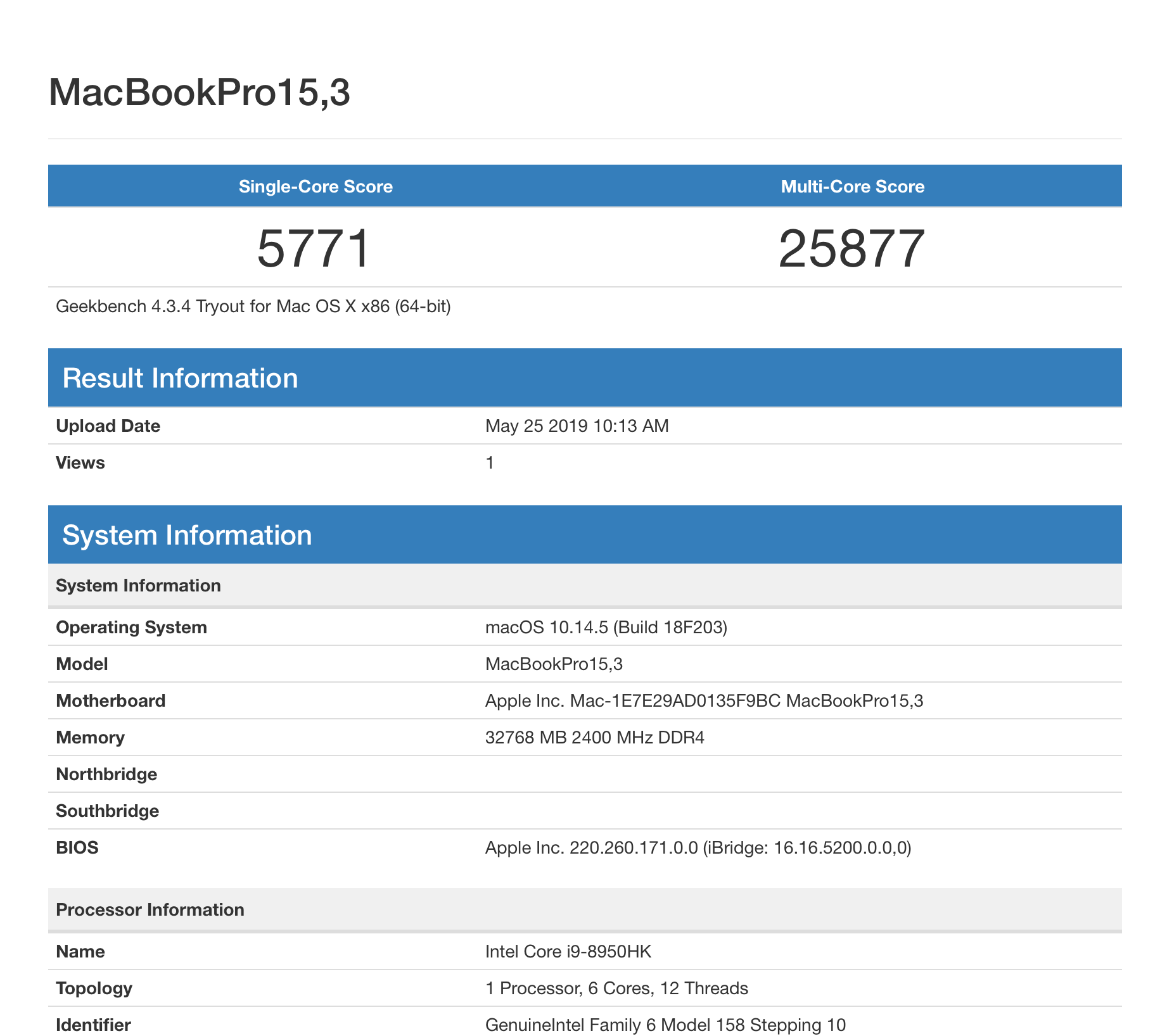
Task: Click the Model row label
Action: pyautogui.click(x=82, y=664)
